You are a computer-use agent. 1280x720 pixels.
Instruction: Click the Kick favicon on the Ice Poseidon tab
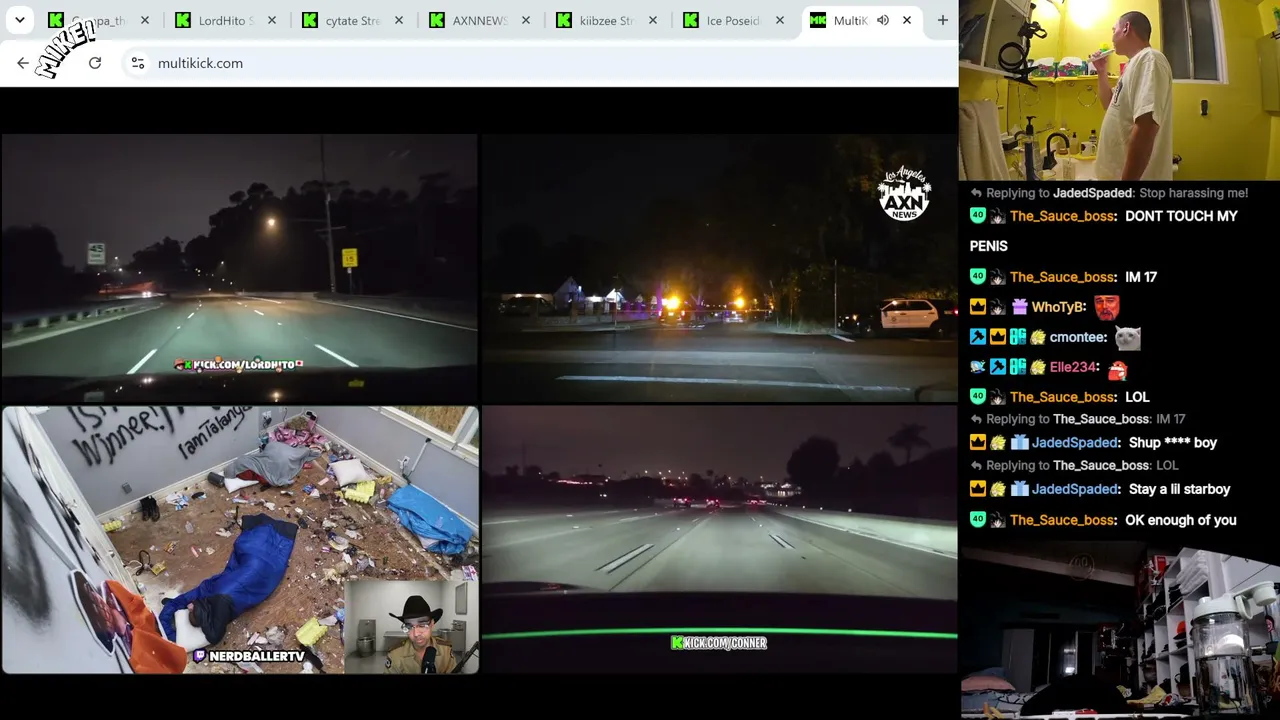pyautogui.click(x=691, y=20)
